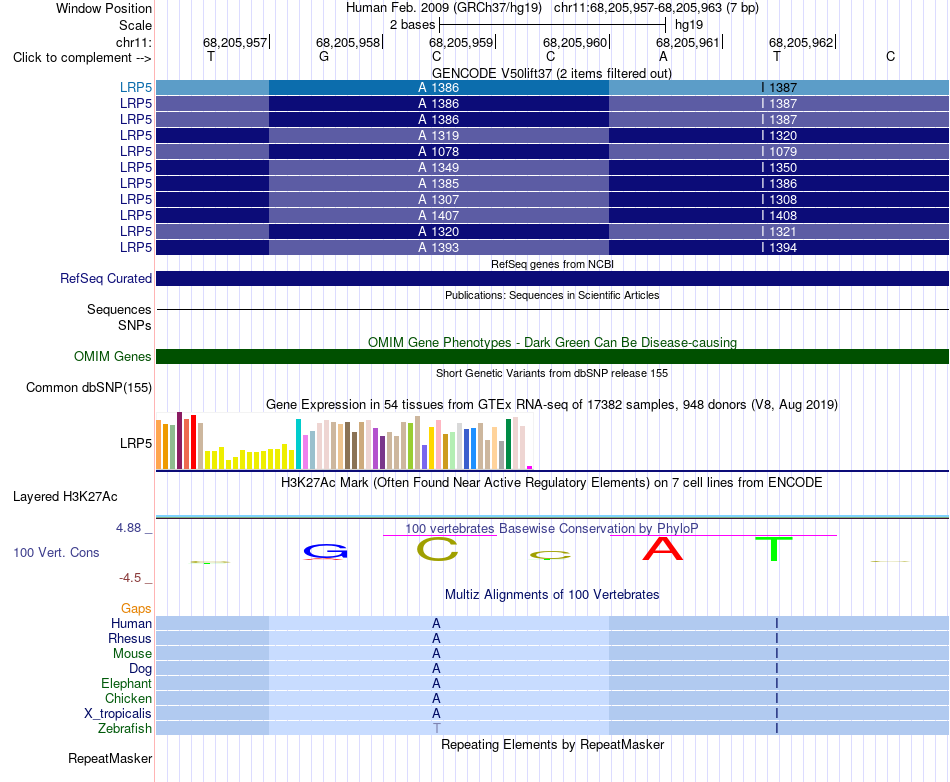Click codon I 1408 in LRP5 transcript

779,216
